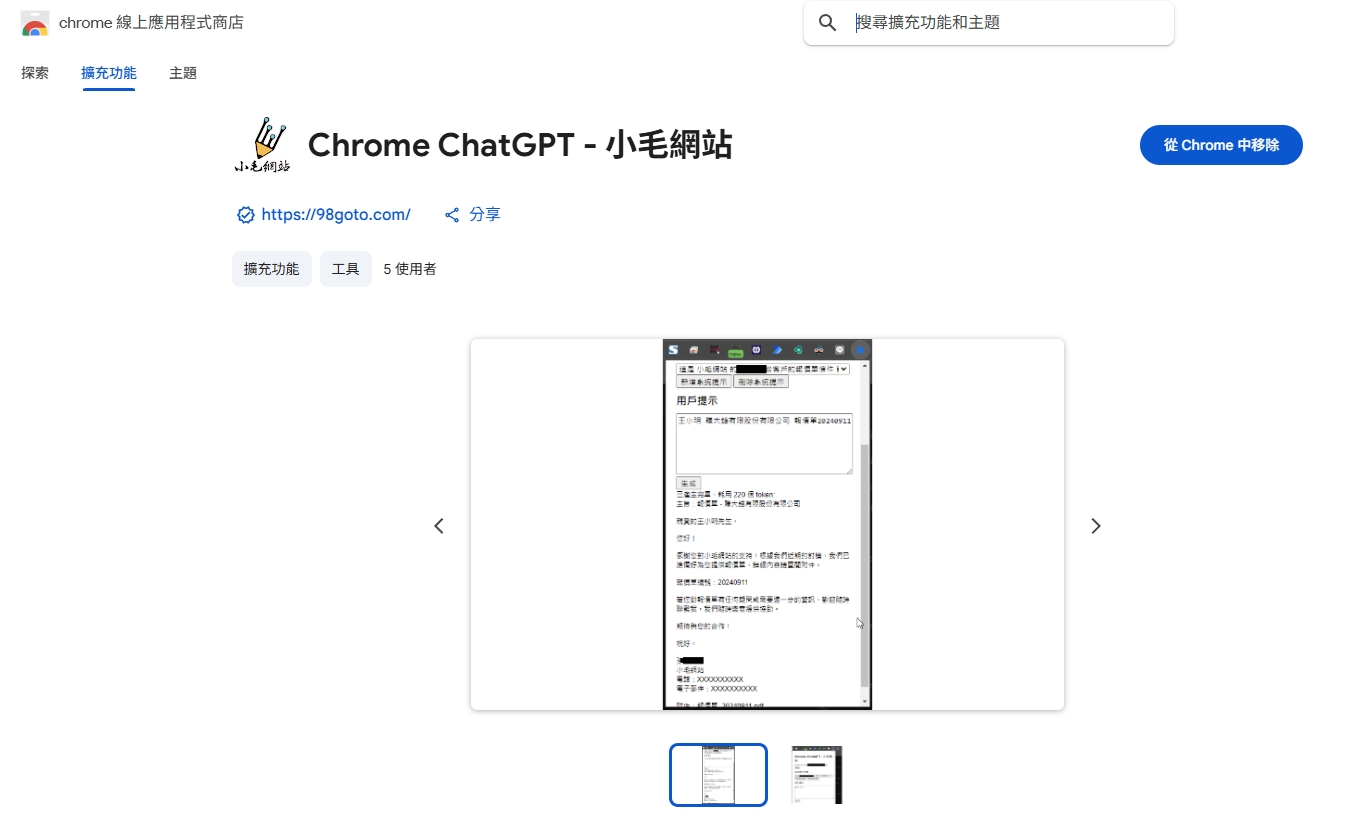Show the previous screenshot with left arrow
This screenshot has width=1370, height=839.
tap(439, 526)
